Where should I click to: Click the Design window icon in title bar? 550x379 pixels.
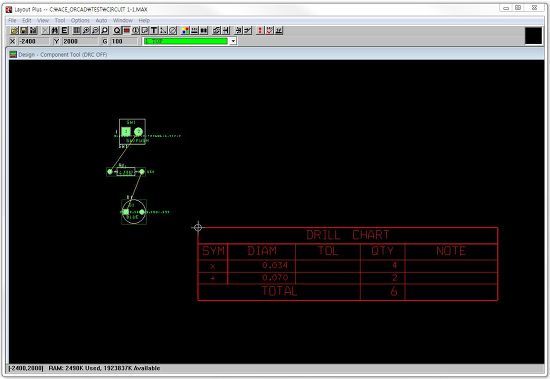click(x=13, y=54)
